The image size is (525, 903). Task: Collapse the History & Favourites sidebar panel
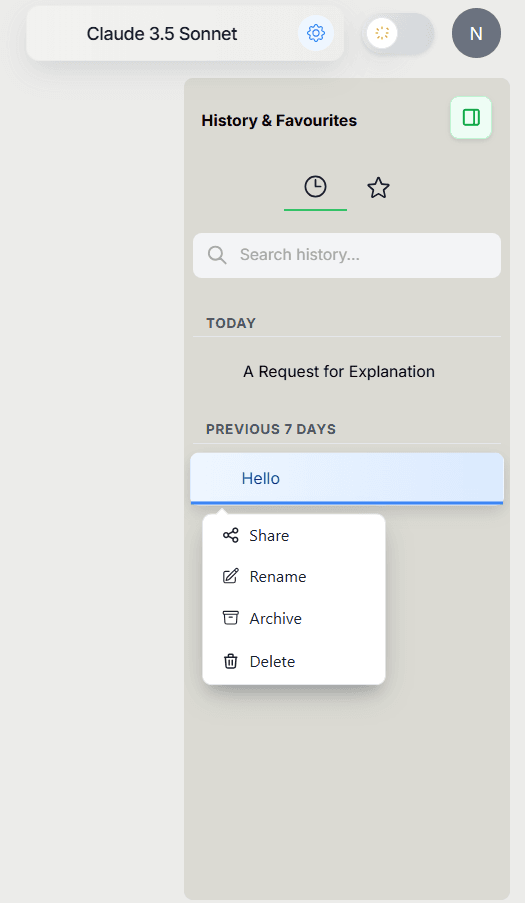tap(471, 117)
